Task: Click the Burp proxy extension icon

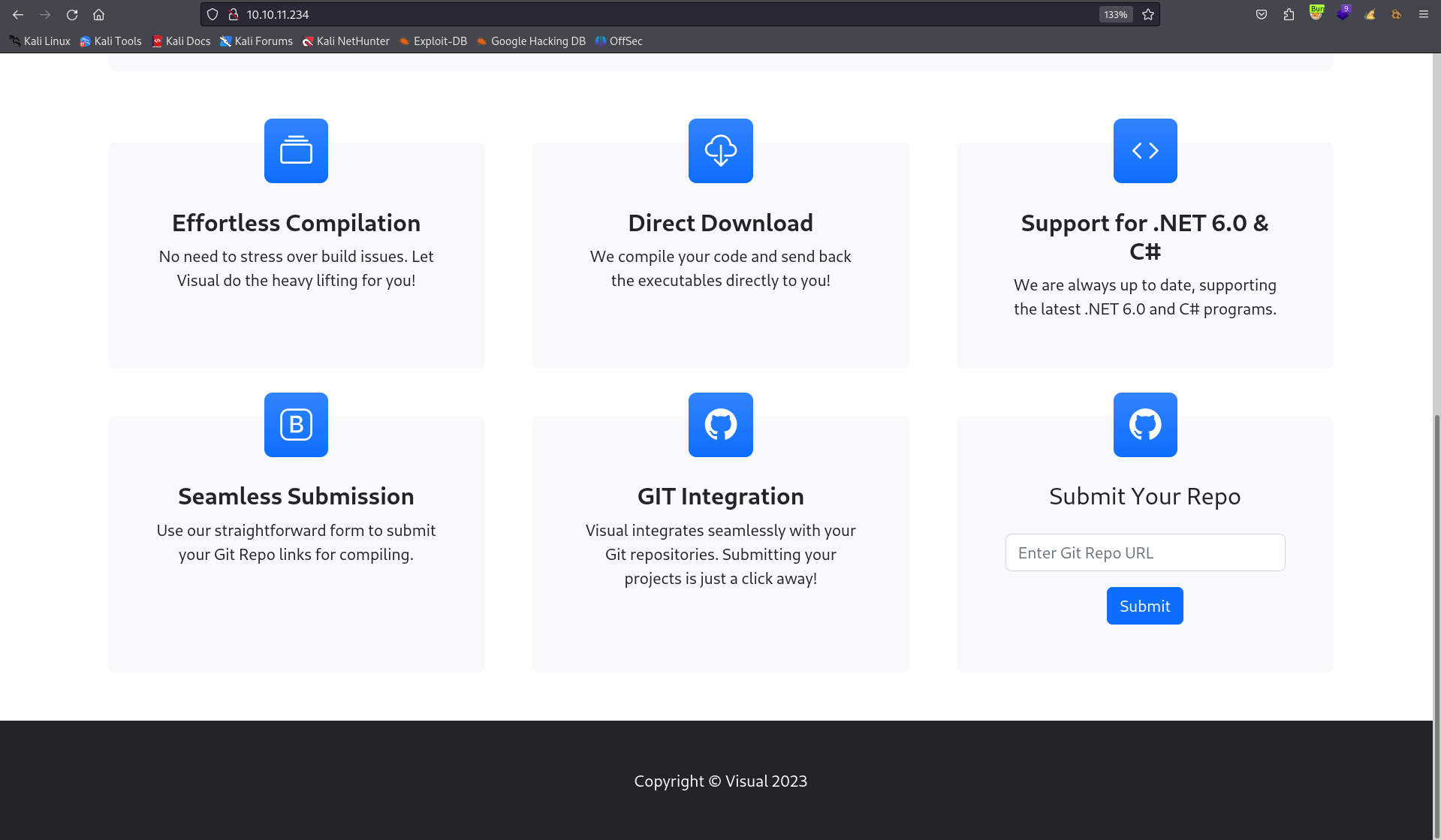Action: [1316, 13]
